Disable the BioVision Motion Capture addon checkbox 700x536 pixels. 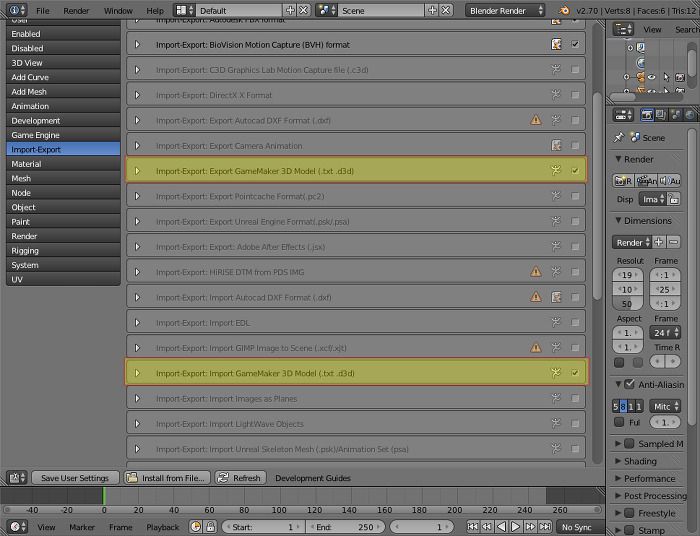coord(575,44)
